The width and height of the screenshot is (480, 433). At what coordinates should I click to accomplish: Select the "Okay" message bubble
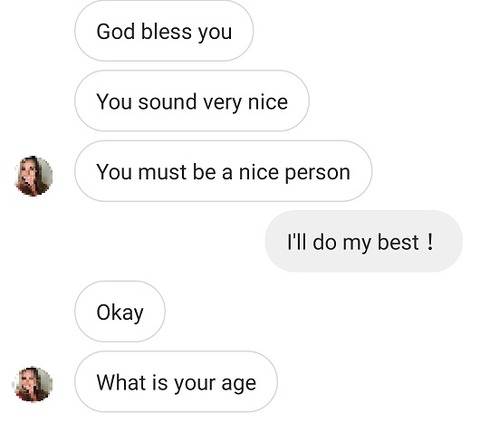120,312
